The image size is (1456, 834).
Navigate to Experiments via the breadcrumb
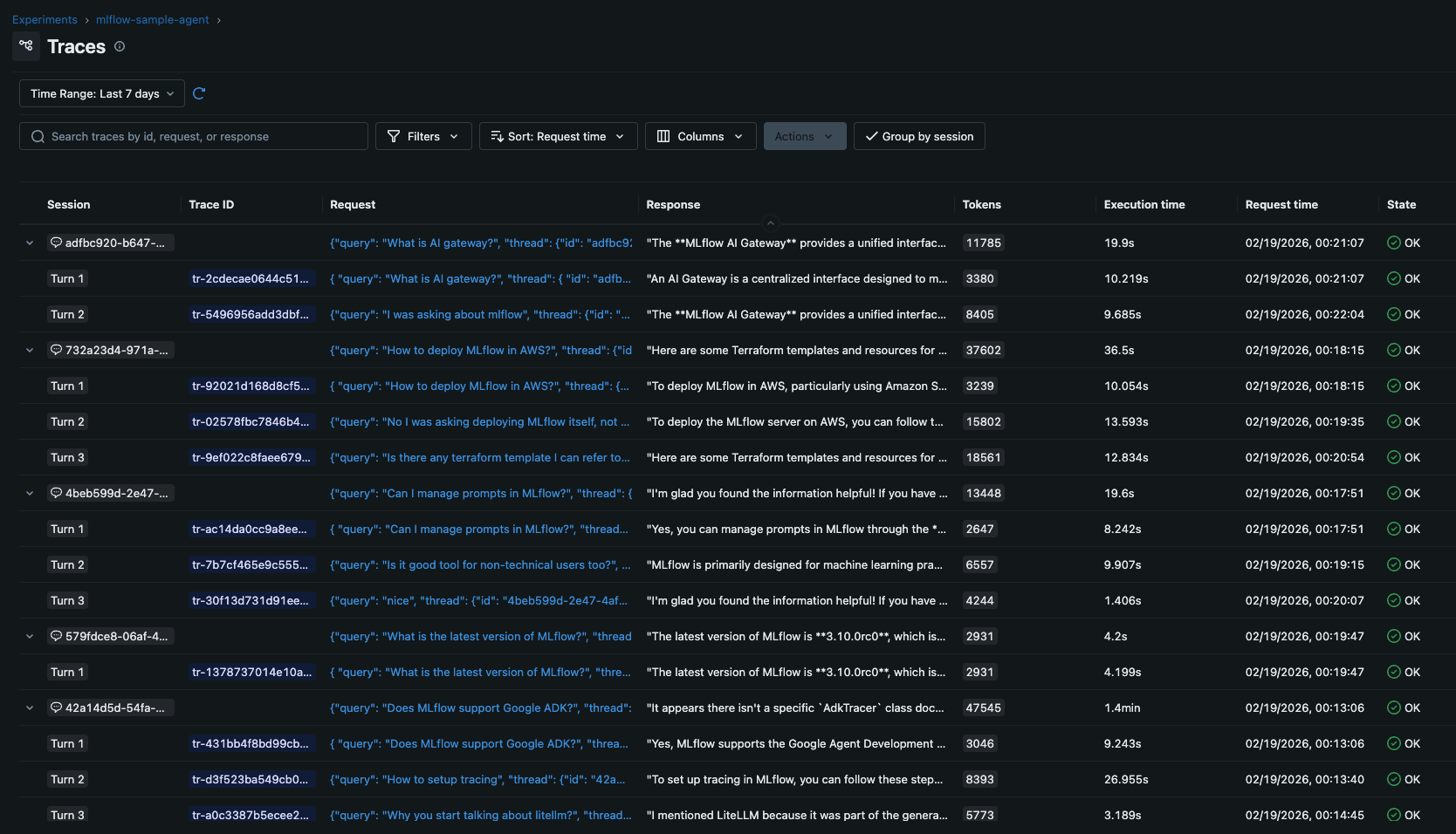45,19
